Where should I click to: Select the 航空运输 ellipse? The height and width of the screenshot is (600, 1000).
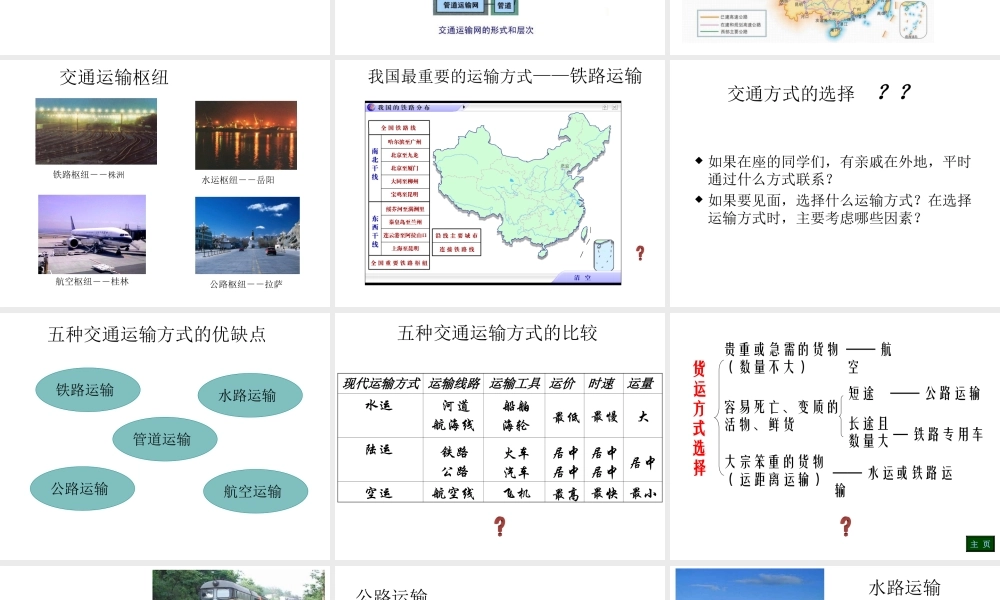tap(255, 491)
